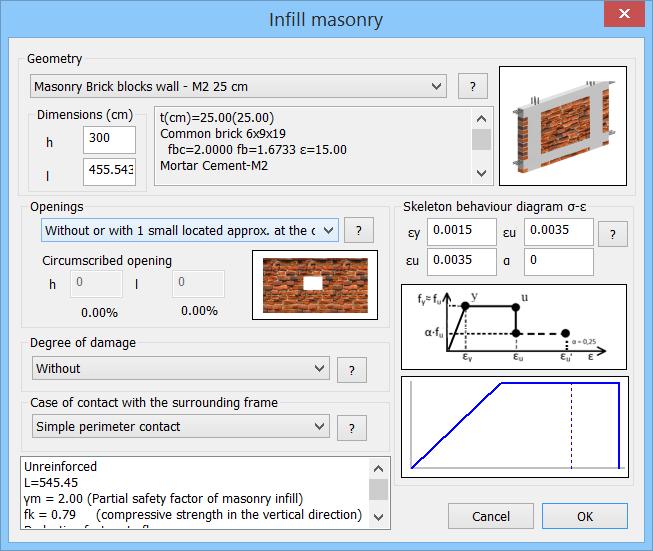Open the frame contact case dropdown

pyautogui.click(x=180, y=426)
